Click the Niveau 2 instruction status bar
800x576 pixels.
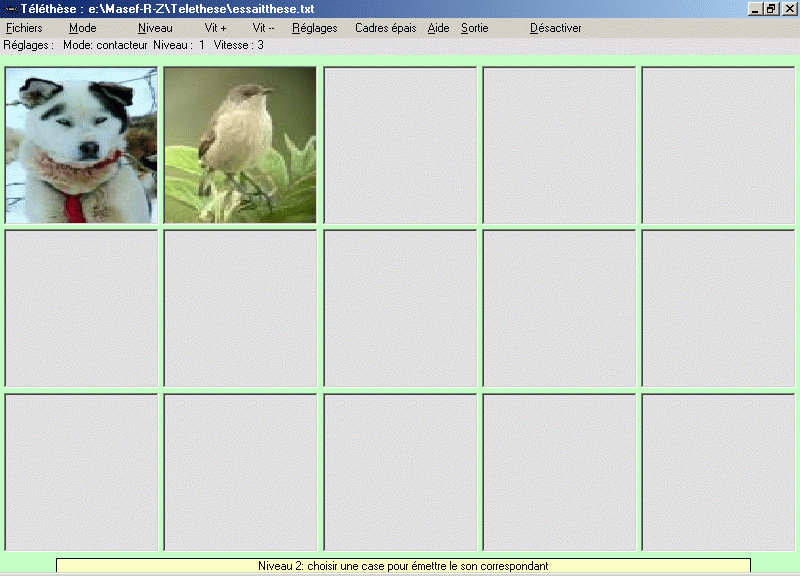[x=403, y=566]
